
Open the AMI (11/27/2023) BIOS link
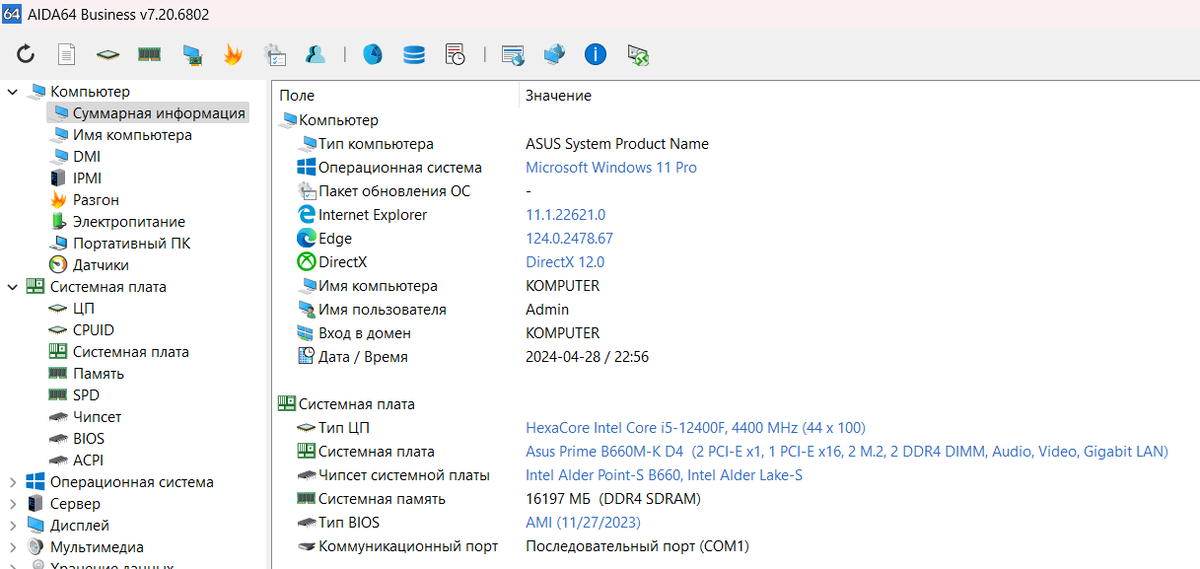[583, 523]
